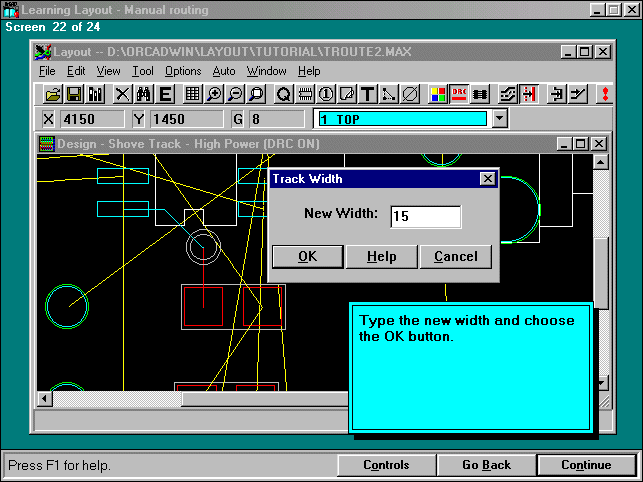This screenshot has height=482, width=643.
Task: Click the Help button in Track Width dialog
Action: 381,256
